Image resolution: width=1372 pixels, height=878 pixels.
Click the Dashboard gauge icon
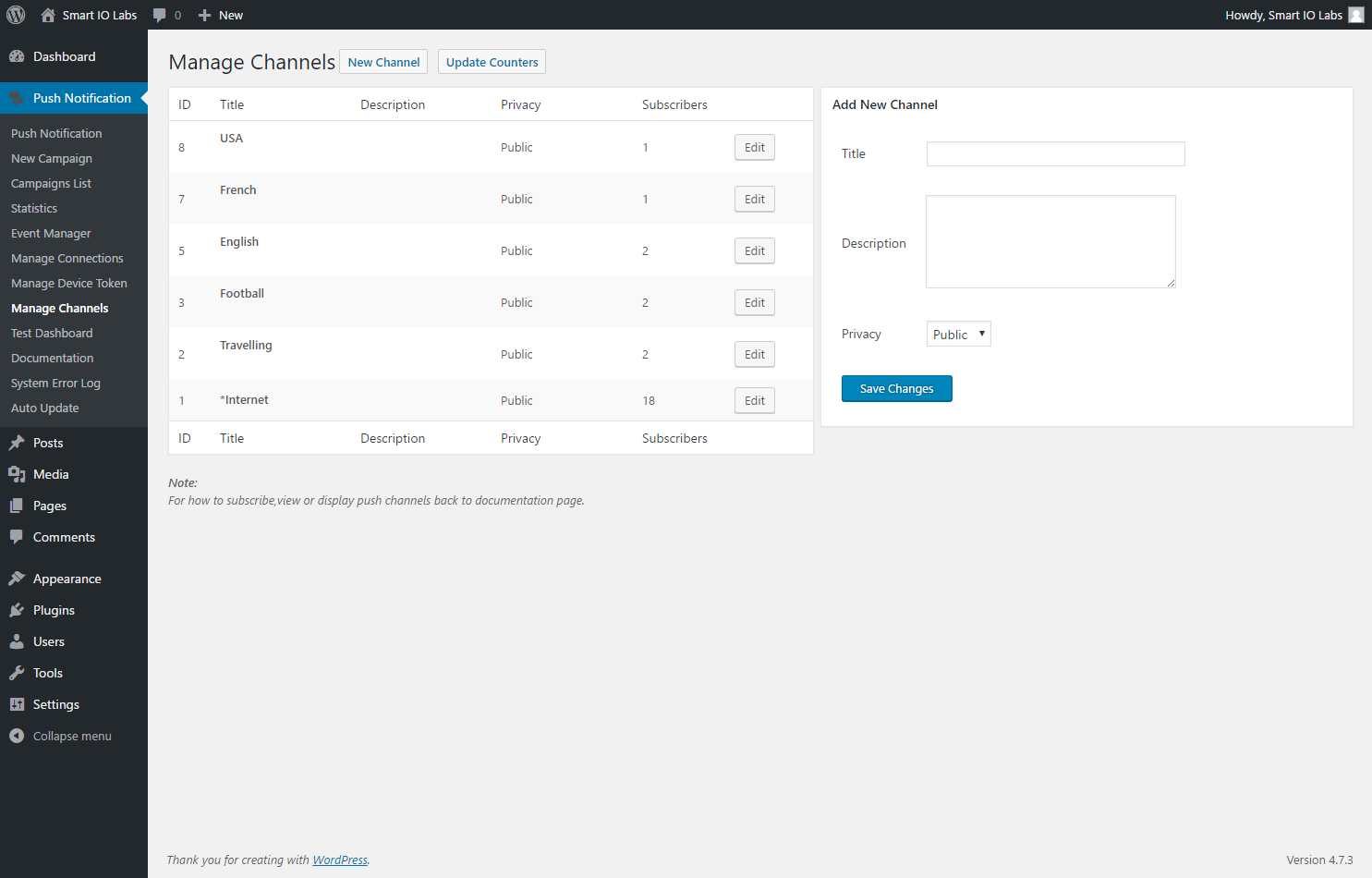(x=17, y=56)
